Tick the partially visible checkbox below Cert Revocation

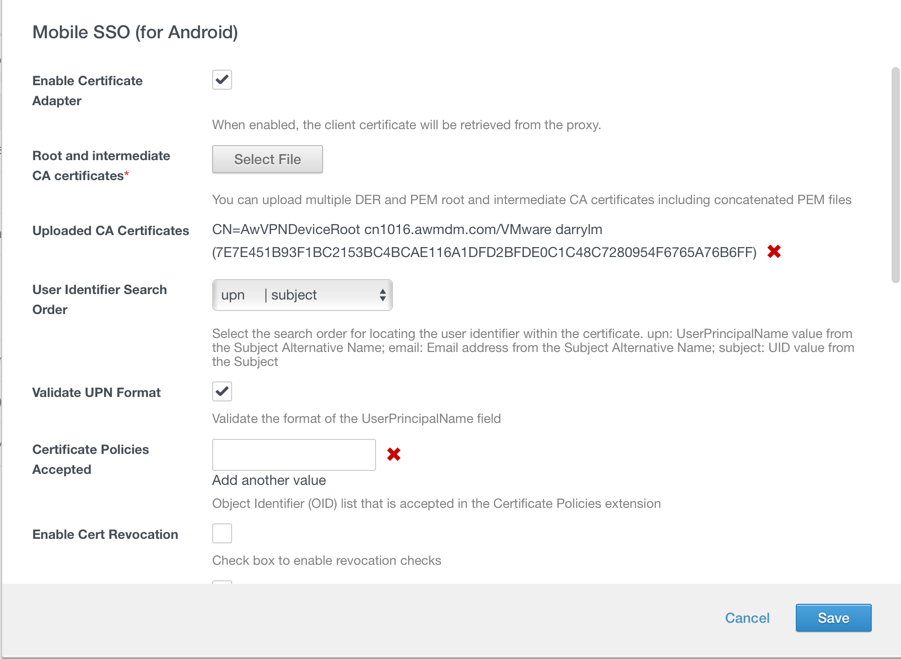[x=222, y=582]
